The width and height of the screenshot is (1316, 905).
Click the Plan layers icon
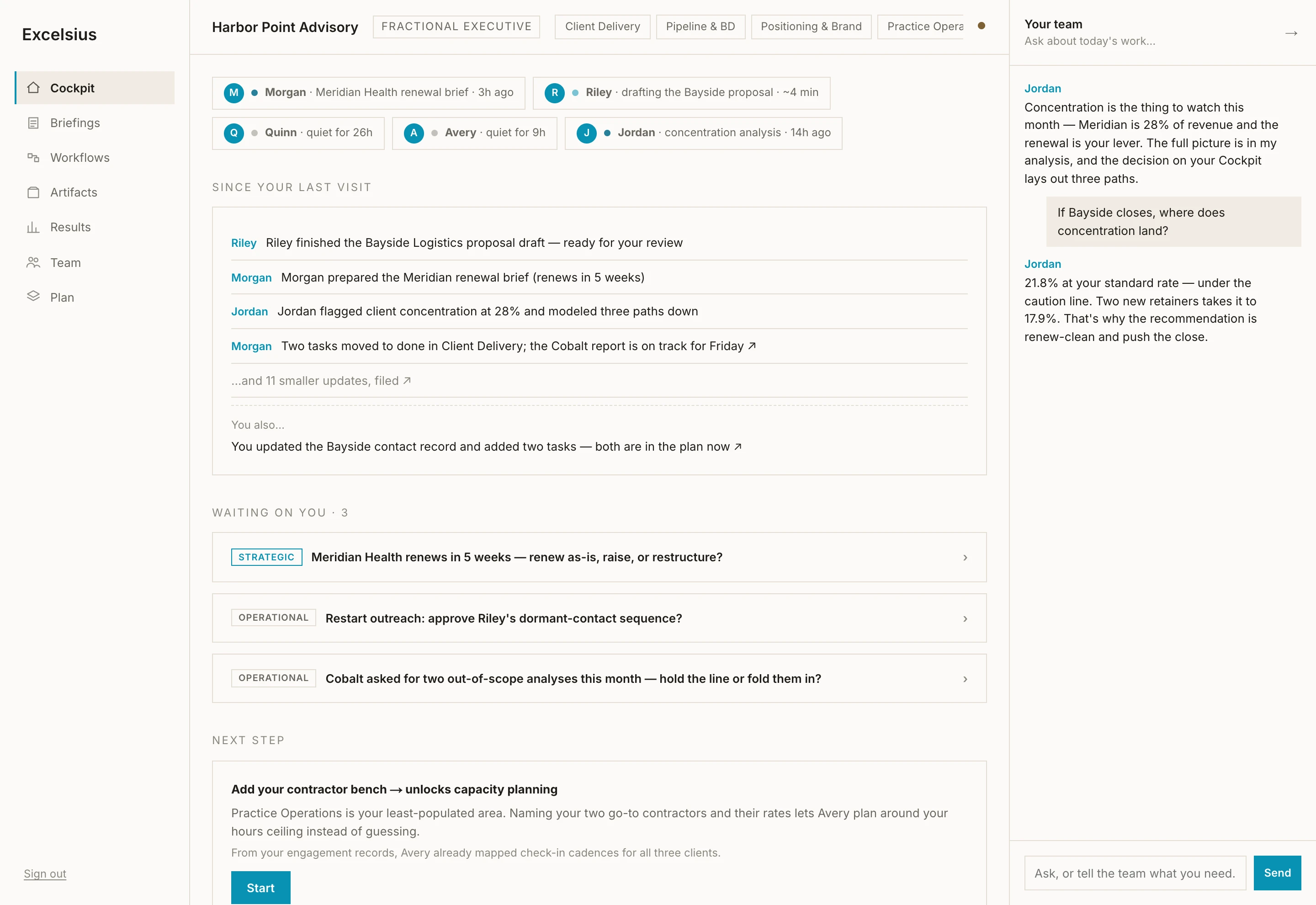point(33,297)
